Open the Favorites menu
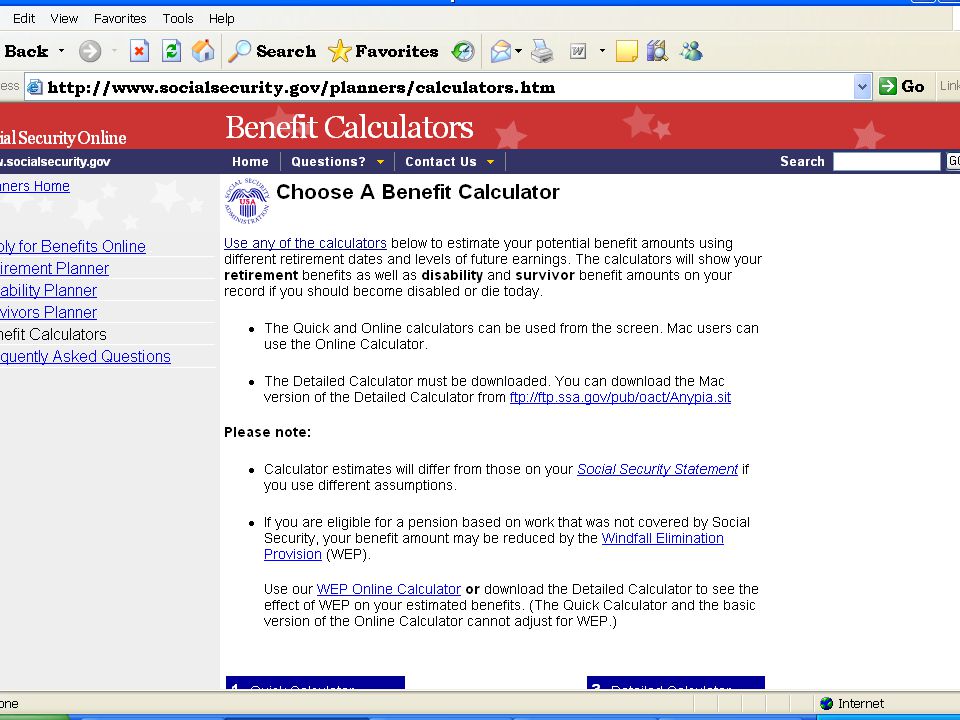The height and width of the screenshot is (720, 960). (120, 18)
